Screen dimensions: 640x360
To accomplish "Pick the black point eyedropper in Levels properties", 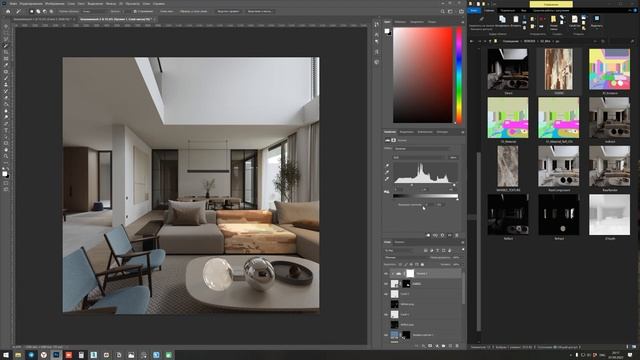I will [x=387, y=165].
